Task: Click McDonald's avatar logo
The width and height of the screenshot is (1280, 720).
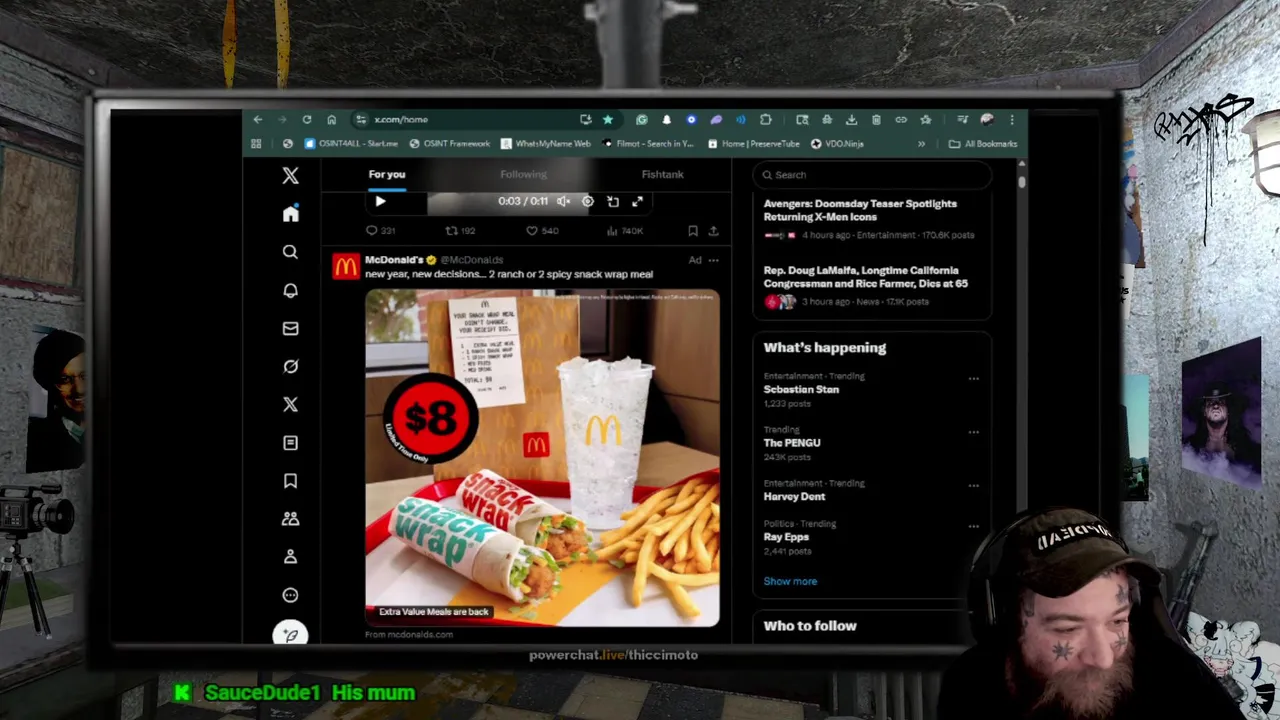Action: coord(346,267)
